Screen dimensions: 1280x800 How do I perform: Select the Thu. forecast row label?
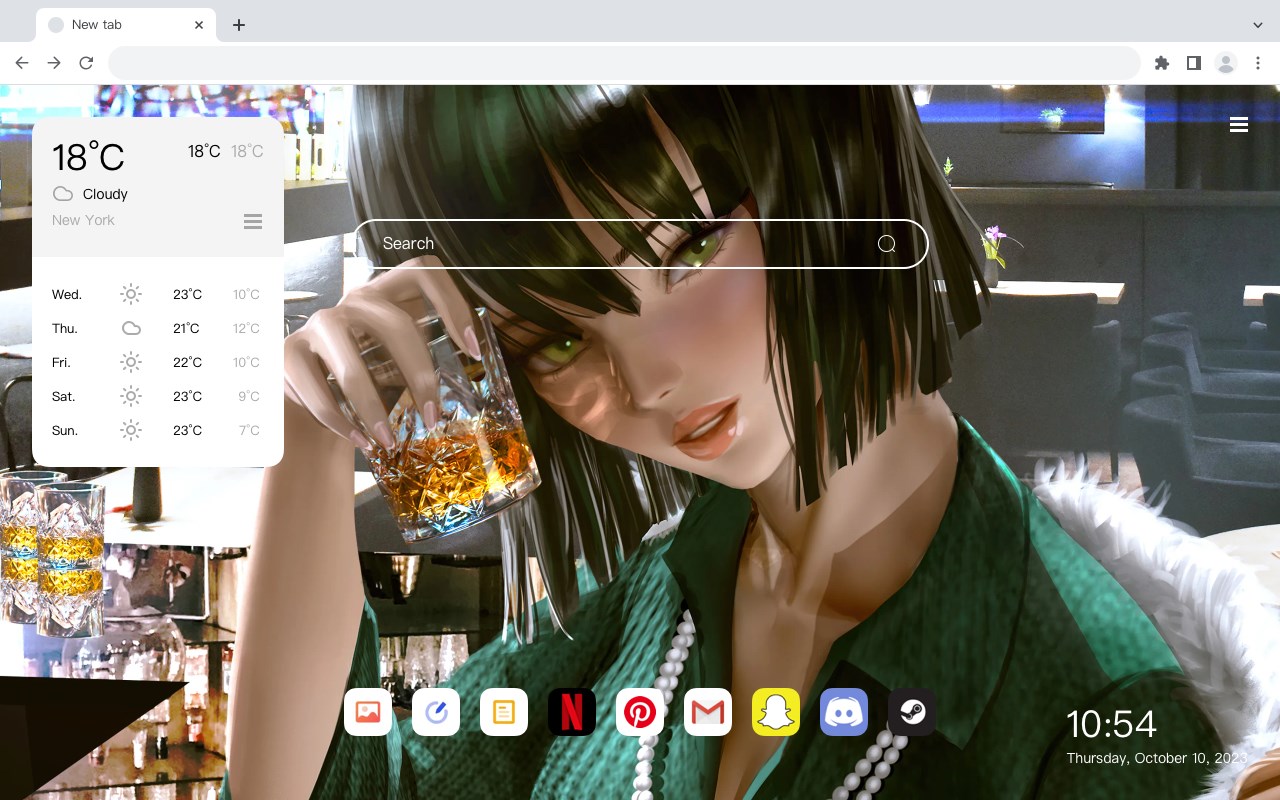tap(65, 329)
